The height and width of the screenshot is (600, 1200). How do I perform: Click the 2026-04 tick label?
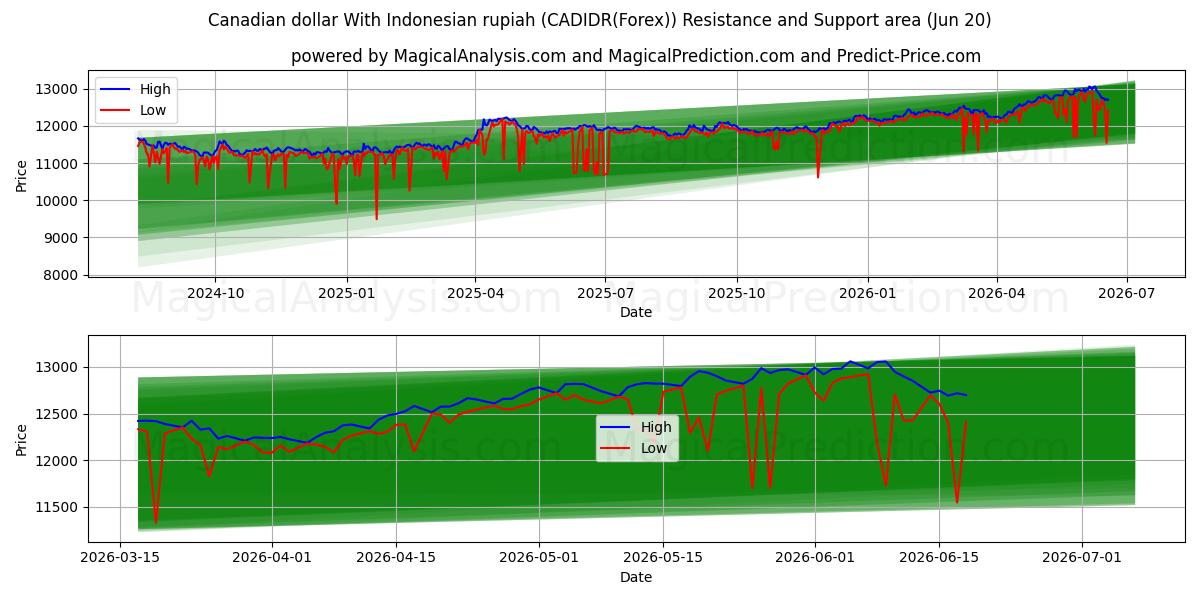click(x=997, y=293)
